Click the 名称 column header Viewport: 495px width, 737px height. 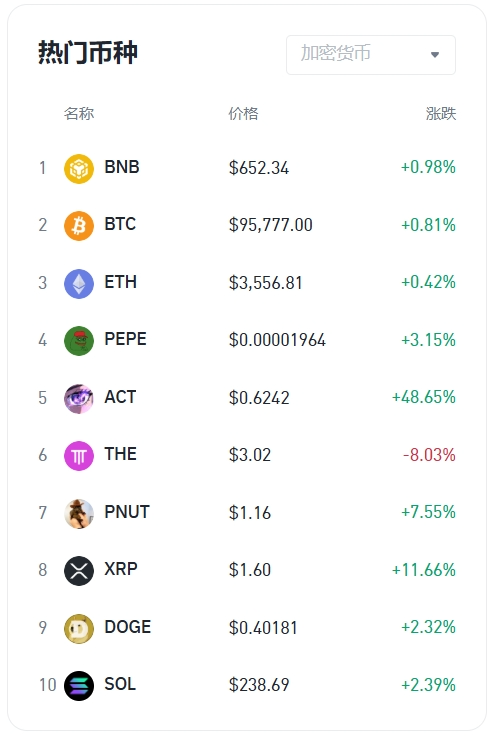pyautogui.click(x=79, y=114)
